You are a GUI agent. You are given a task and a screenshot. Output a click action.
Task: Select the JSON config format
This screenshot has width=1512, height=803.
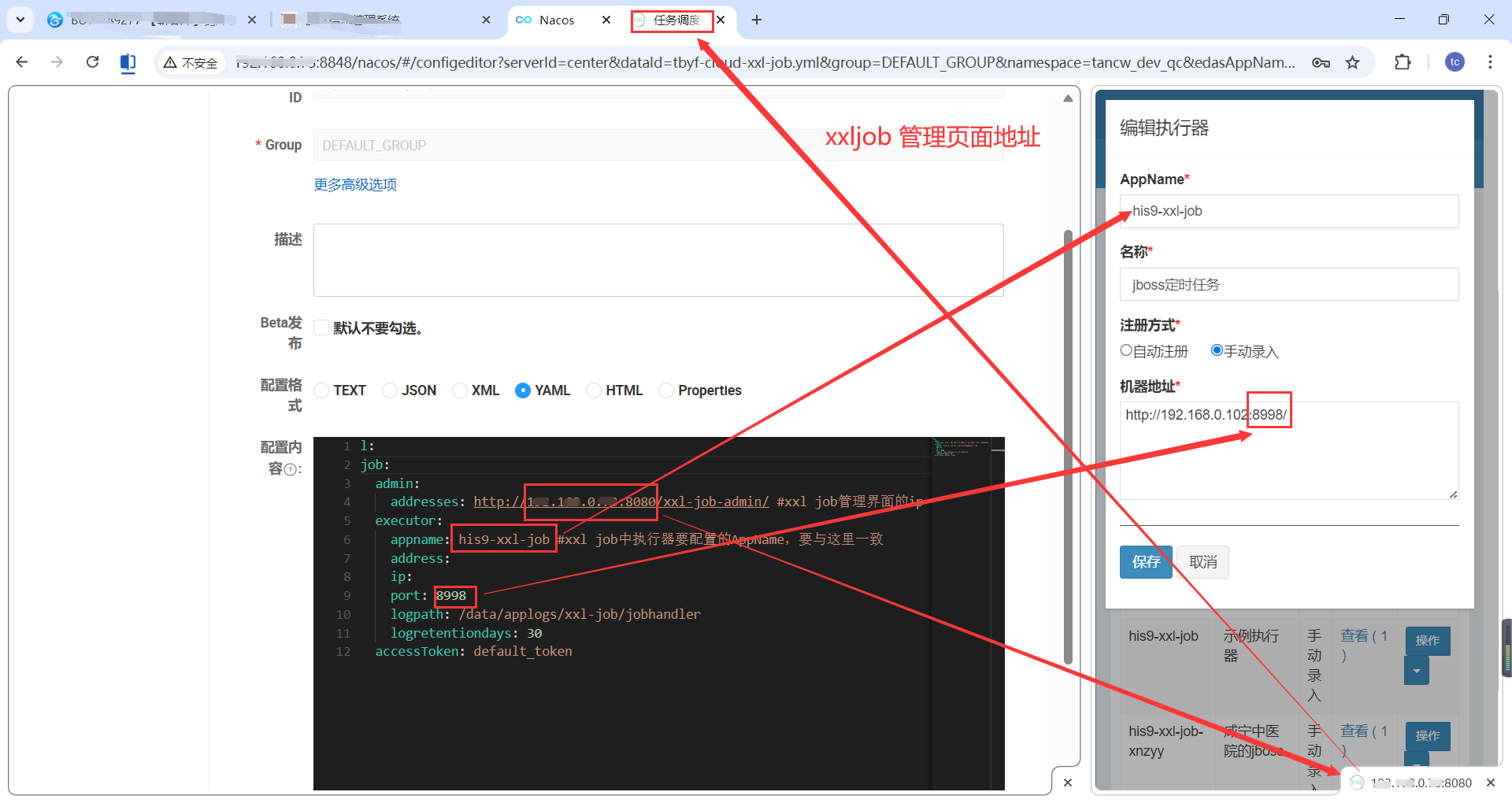pyautogui.click(x=390, y=390)
